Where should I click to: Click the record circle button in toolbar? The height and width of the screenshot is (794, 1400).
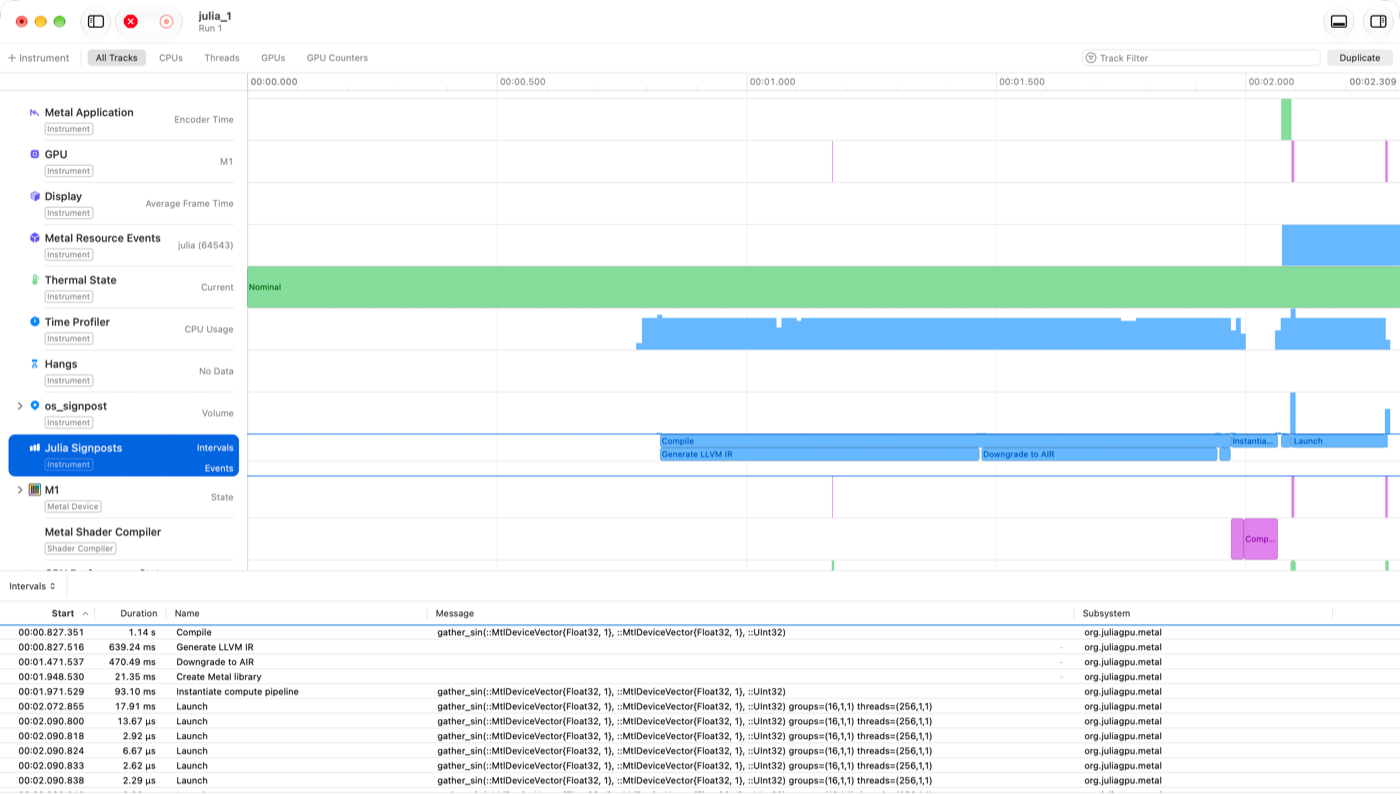(x=166, y=21)
